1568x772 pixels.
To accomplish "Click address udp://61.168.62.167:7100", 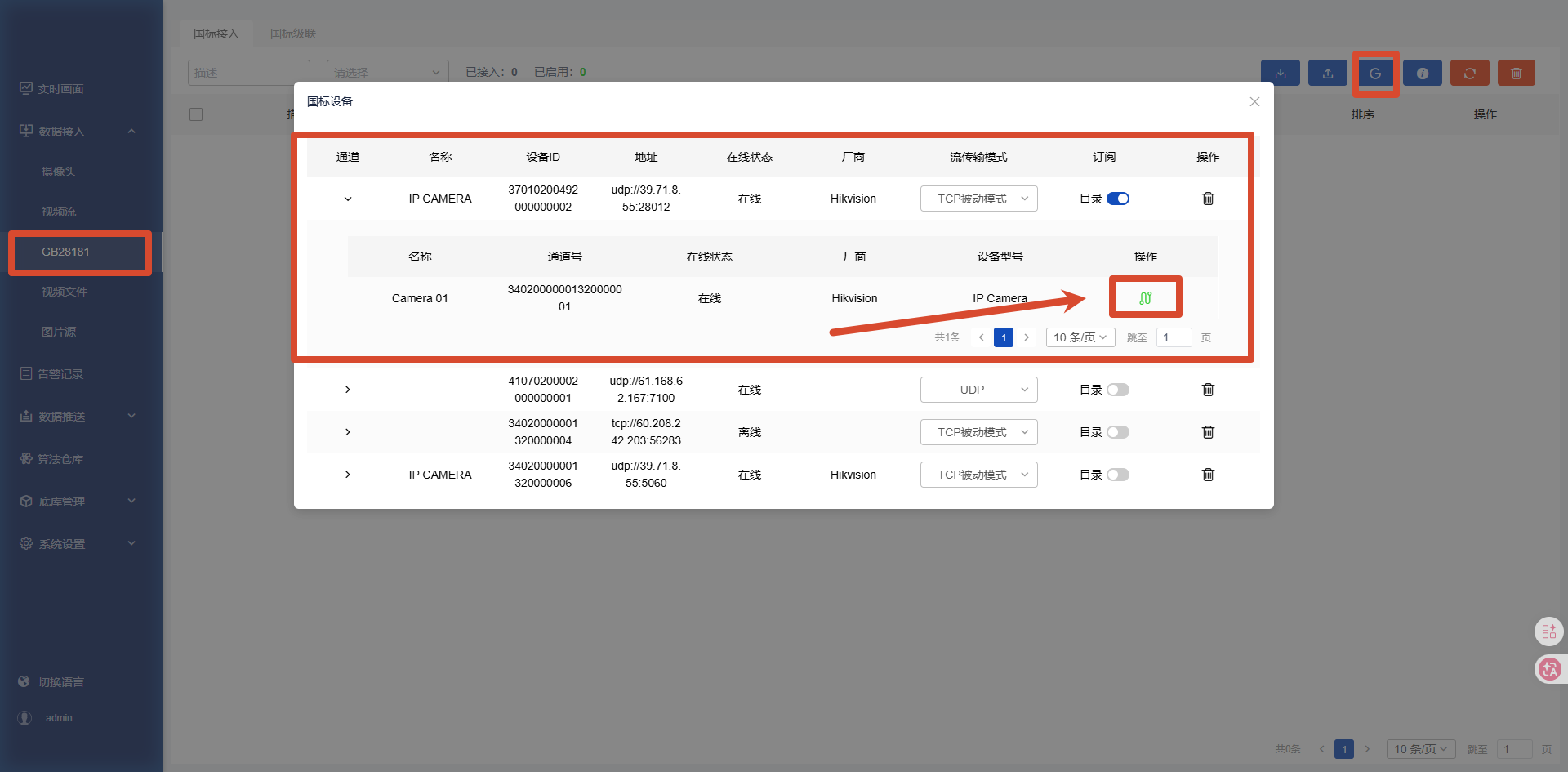I will tap(646, 390).
